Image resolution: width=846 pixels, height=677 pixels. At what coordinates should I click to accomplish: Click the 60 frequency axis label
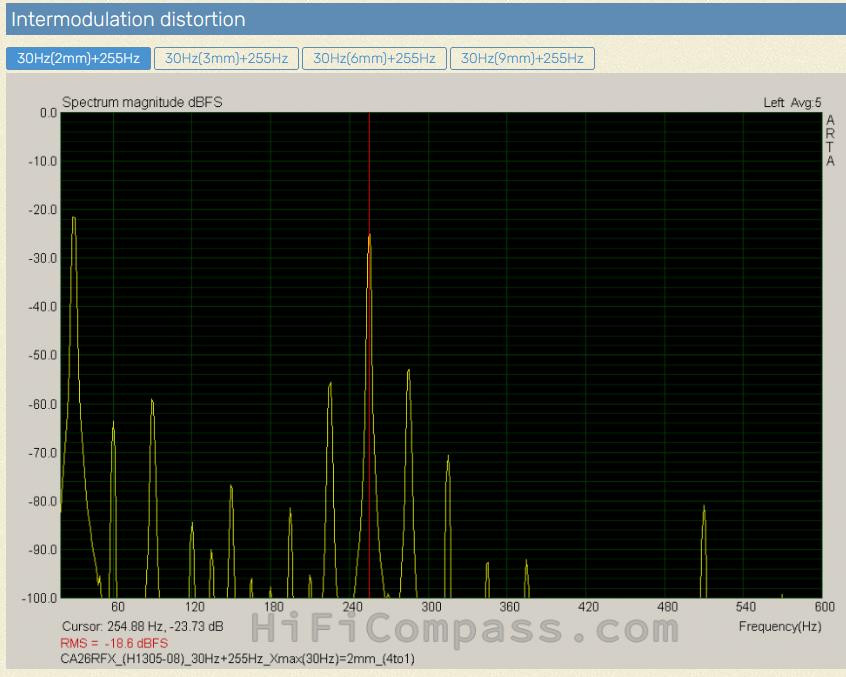click(118, 607)
